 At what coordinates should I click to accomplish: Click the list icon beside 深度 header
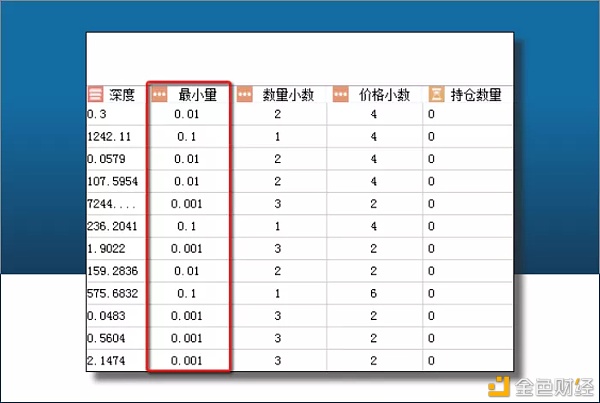pos(95,94)
